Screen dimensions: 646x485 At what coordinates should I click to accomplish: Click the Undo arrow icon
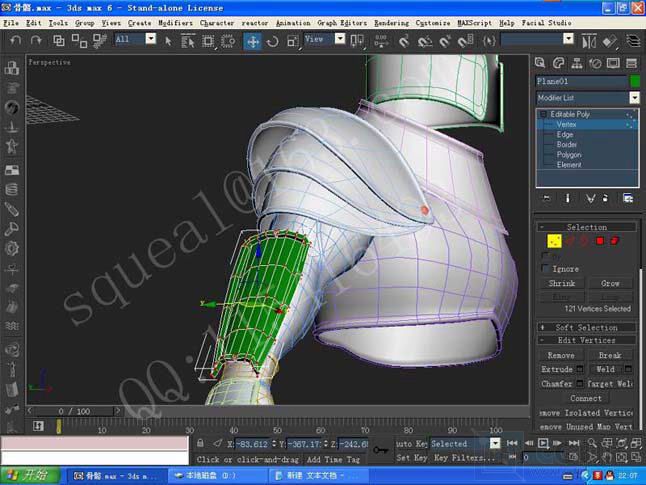(16, 40)
